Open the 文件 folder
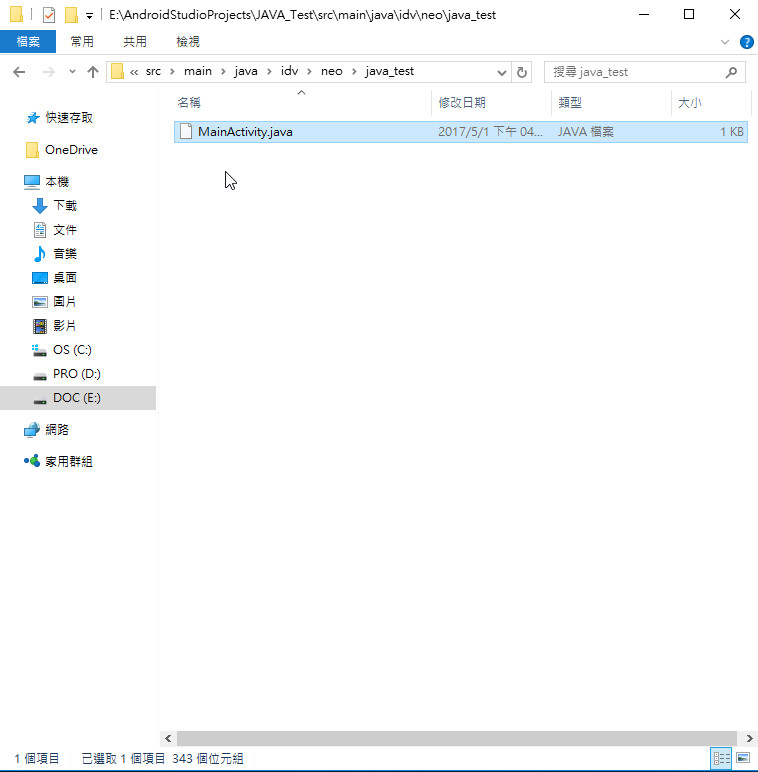758x772 pixels. click(x=65, y=229)
